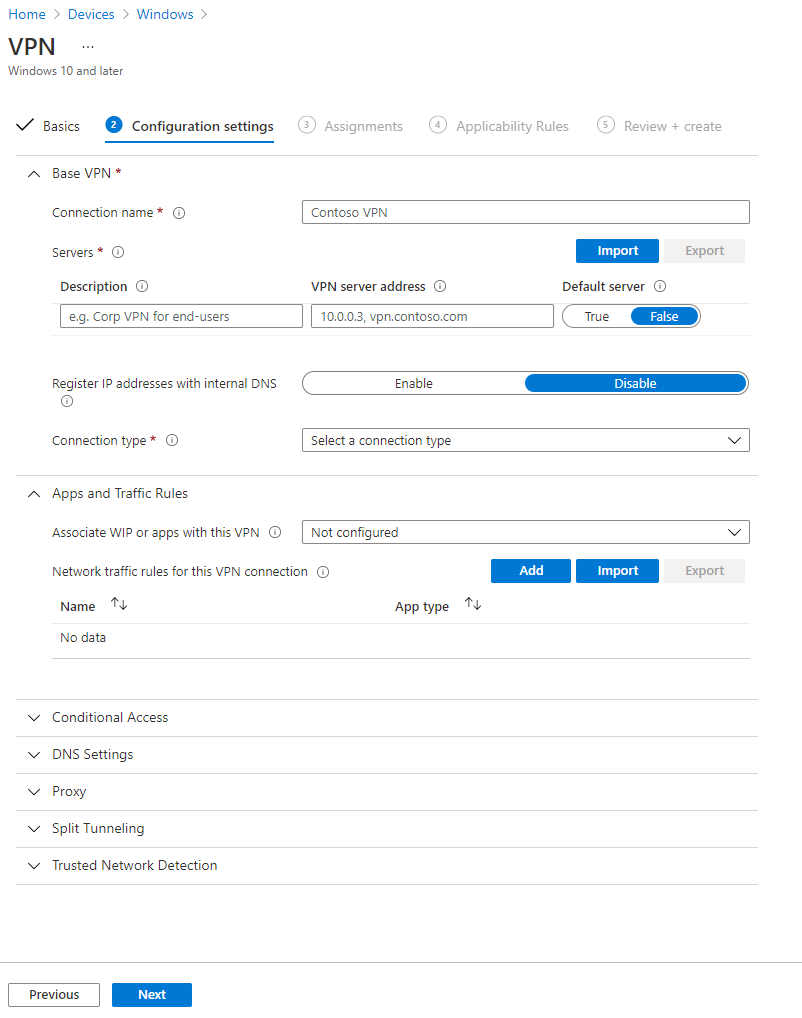
Task: Click the Network traffic rules info icon
Action: [x=322, y=571]
